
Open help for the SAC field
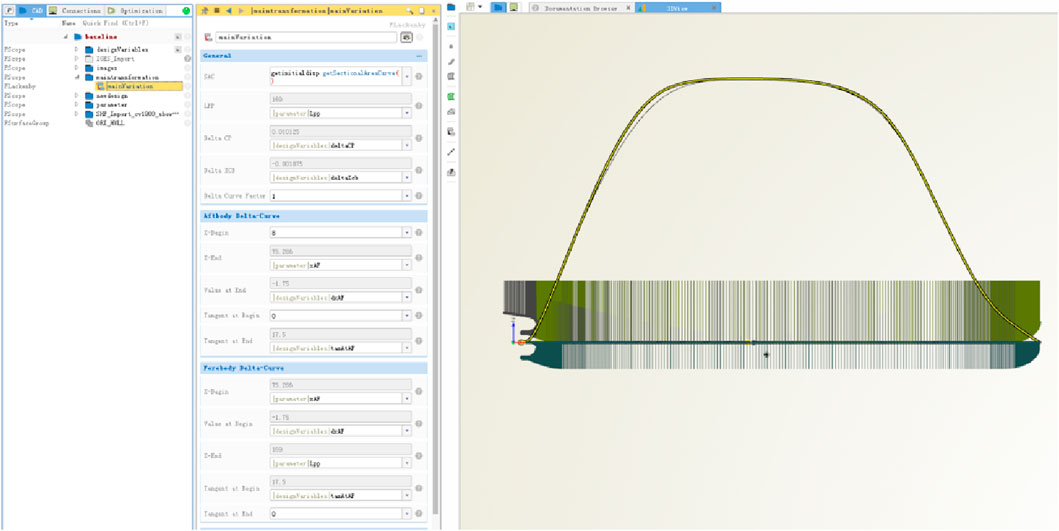(x=419, y=76)
